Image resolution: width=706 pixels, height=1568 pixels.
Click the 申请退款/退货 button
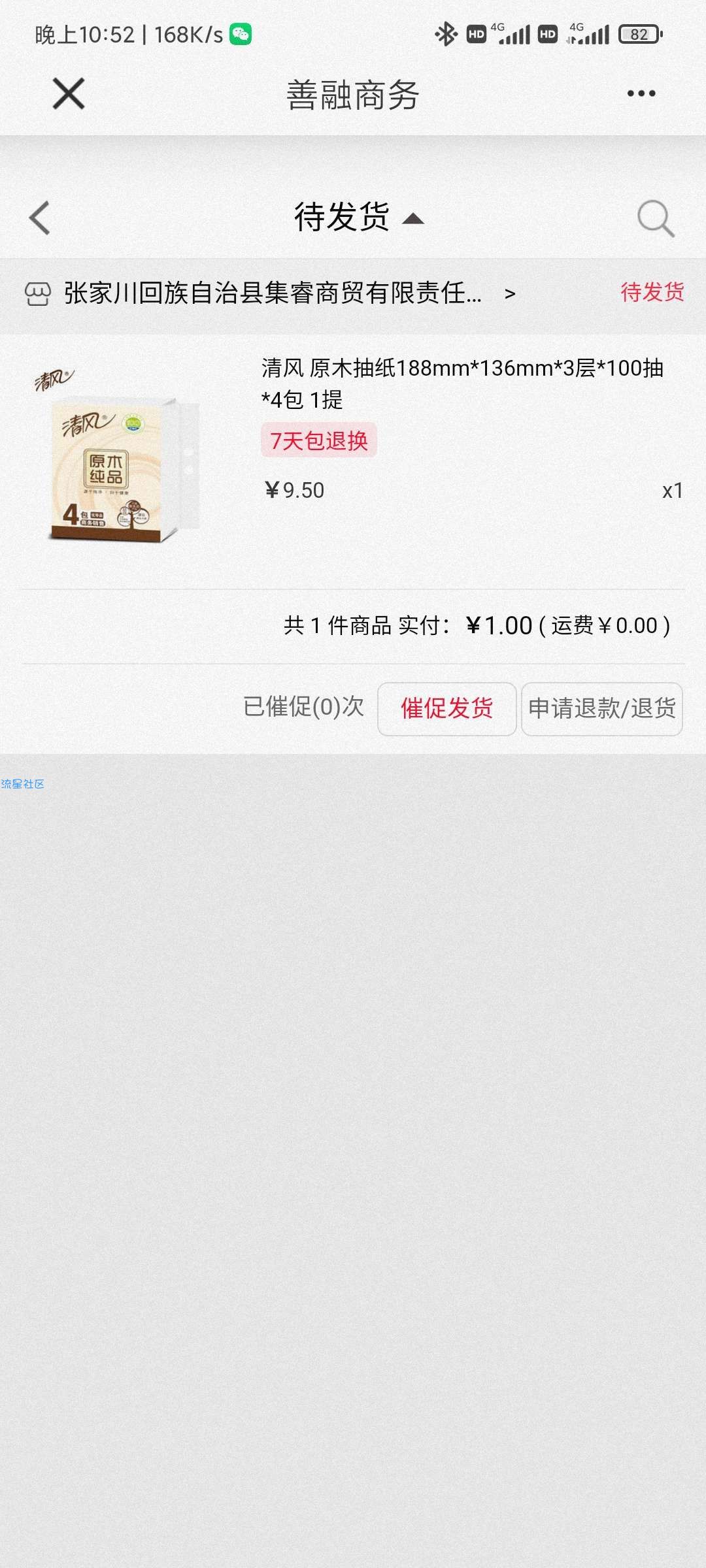point(602,709)
